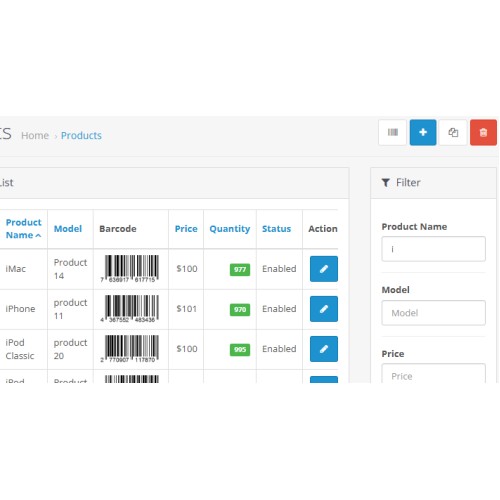The image size is (500, 500).
Task: Open the Products breadcrumb link
Action: point(81,135)
